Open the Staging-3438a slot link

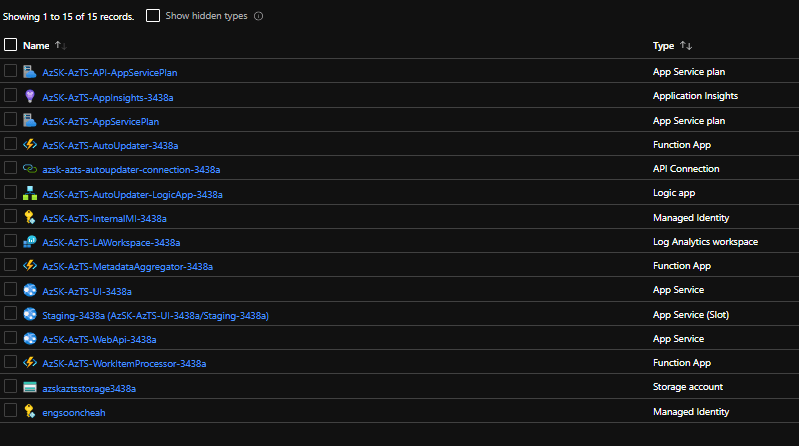[x=155, y=316]
